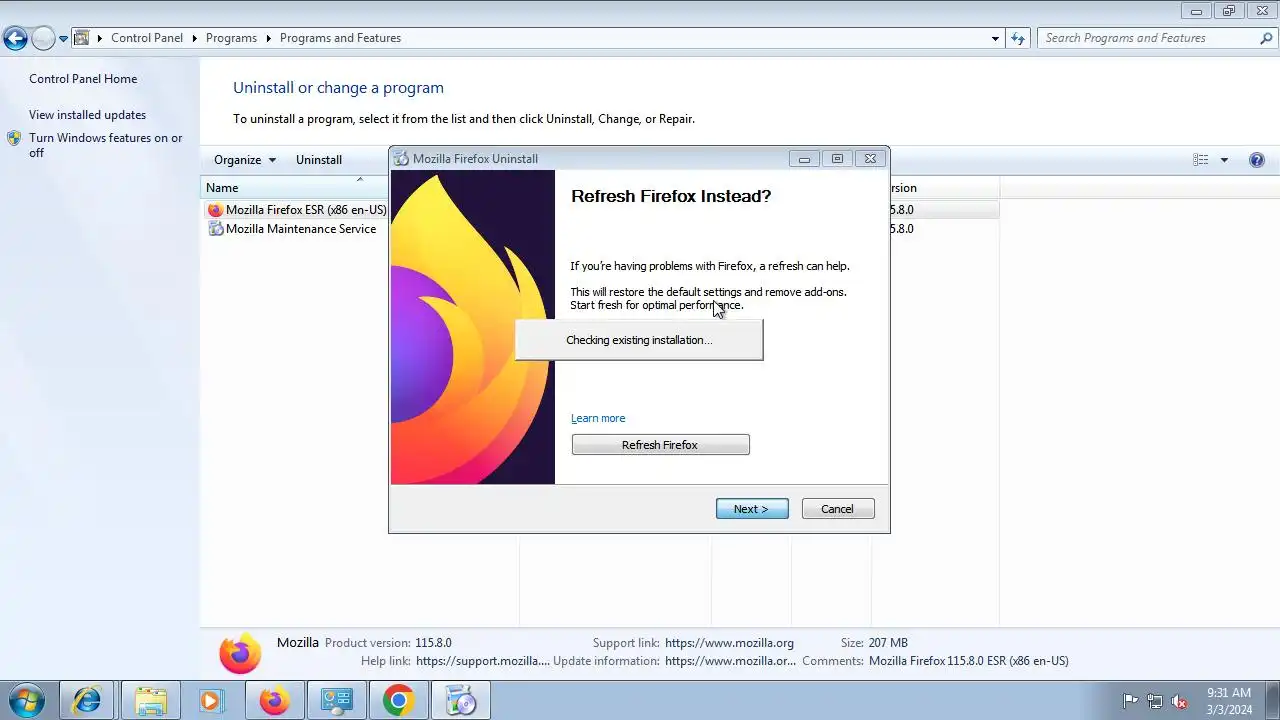This screenshot has width=1280, height=720.
Task: Click the large Firefox logo in details pane
Action: click(240, 653)
